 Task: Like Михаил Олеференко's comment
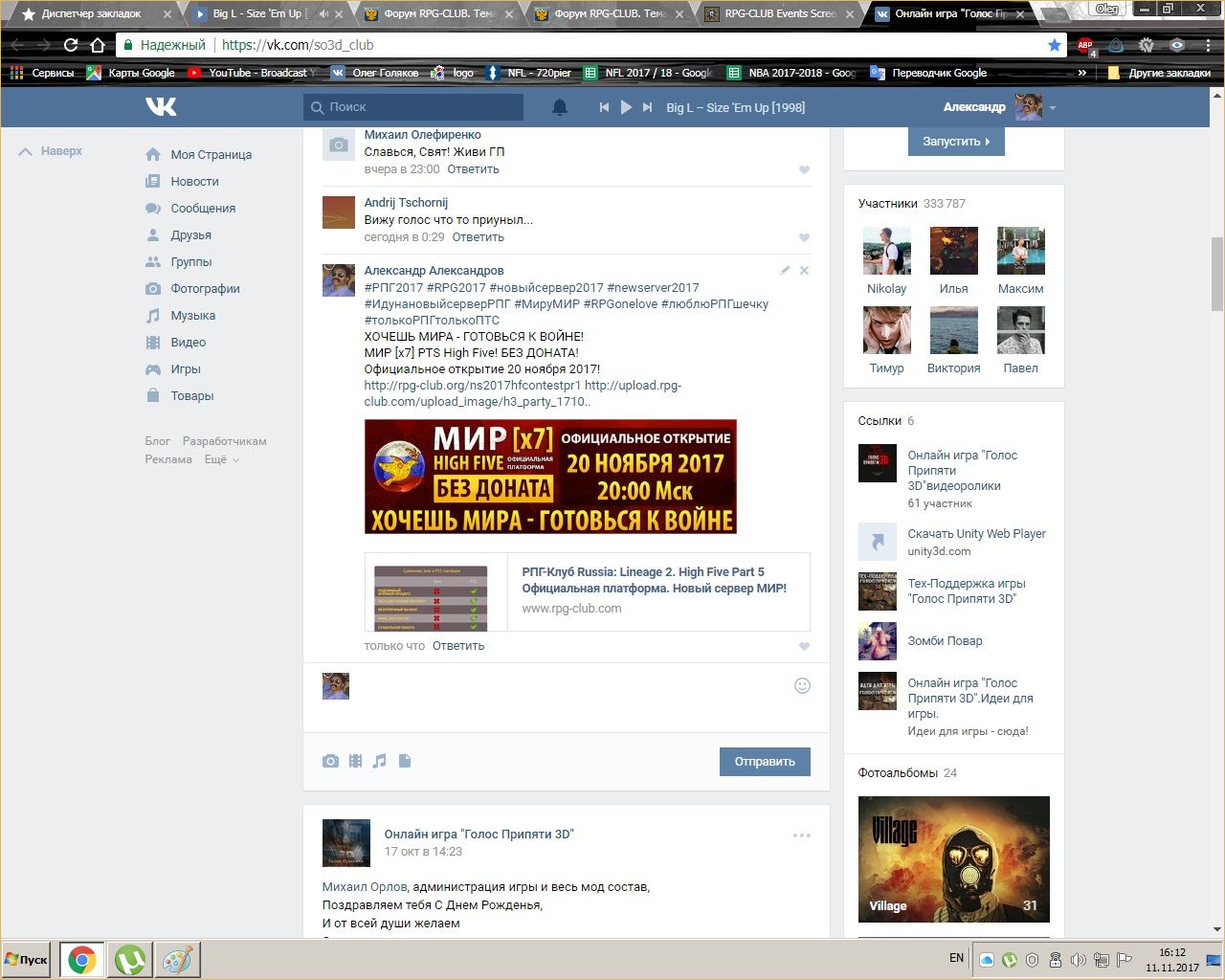(804, 169)
